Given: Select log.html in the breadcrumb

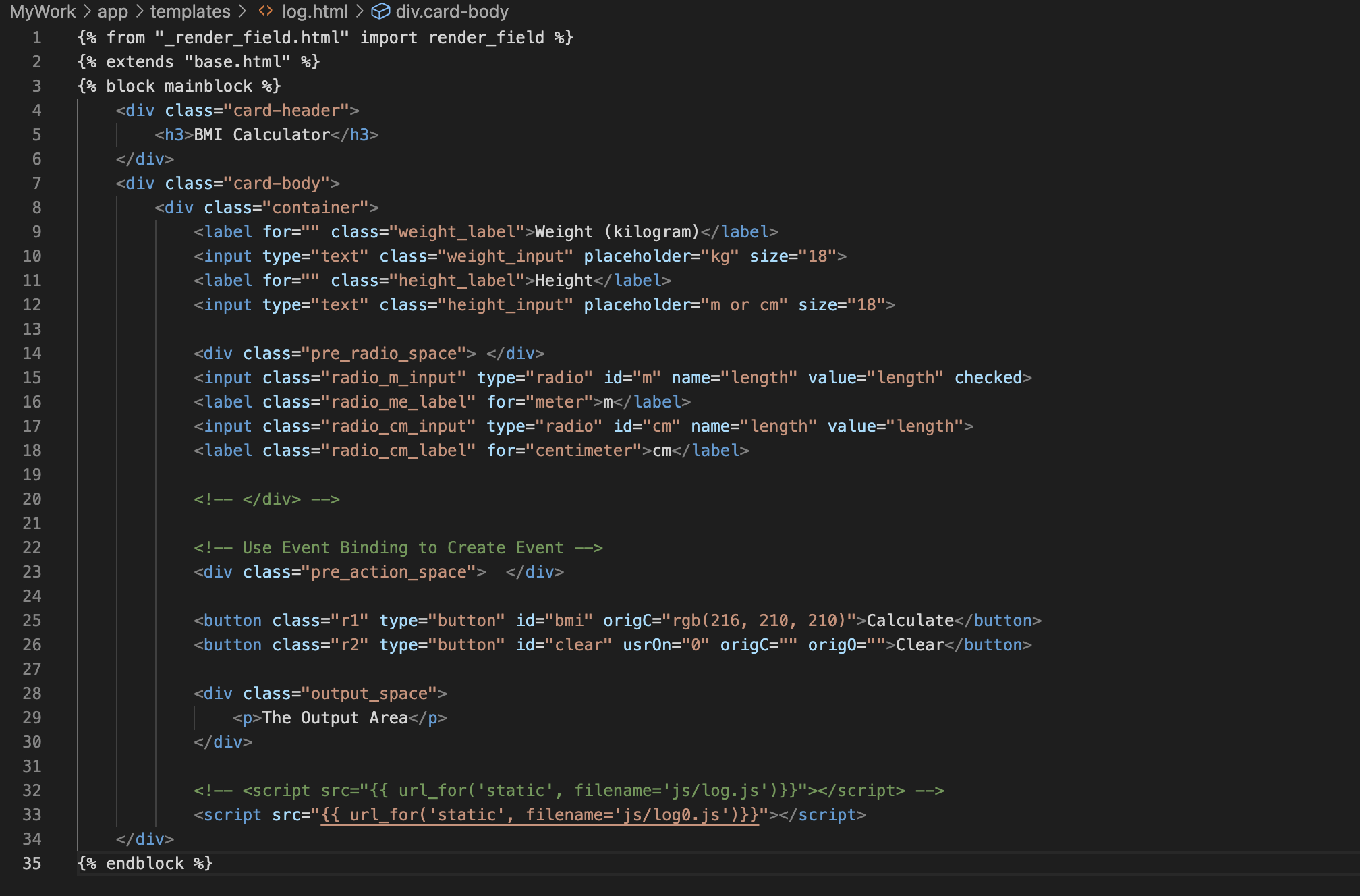Looking at the screenshot, I should [314, 11].
